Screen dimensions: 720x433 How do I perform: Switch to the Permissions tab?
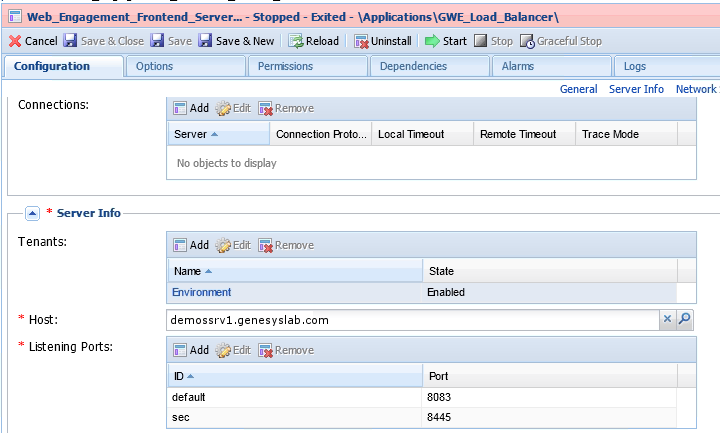pos(308,66)
